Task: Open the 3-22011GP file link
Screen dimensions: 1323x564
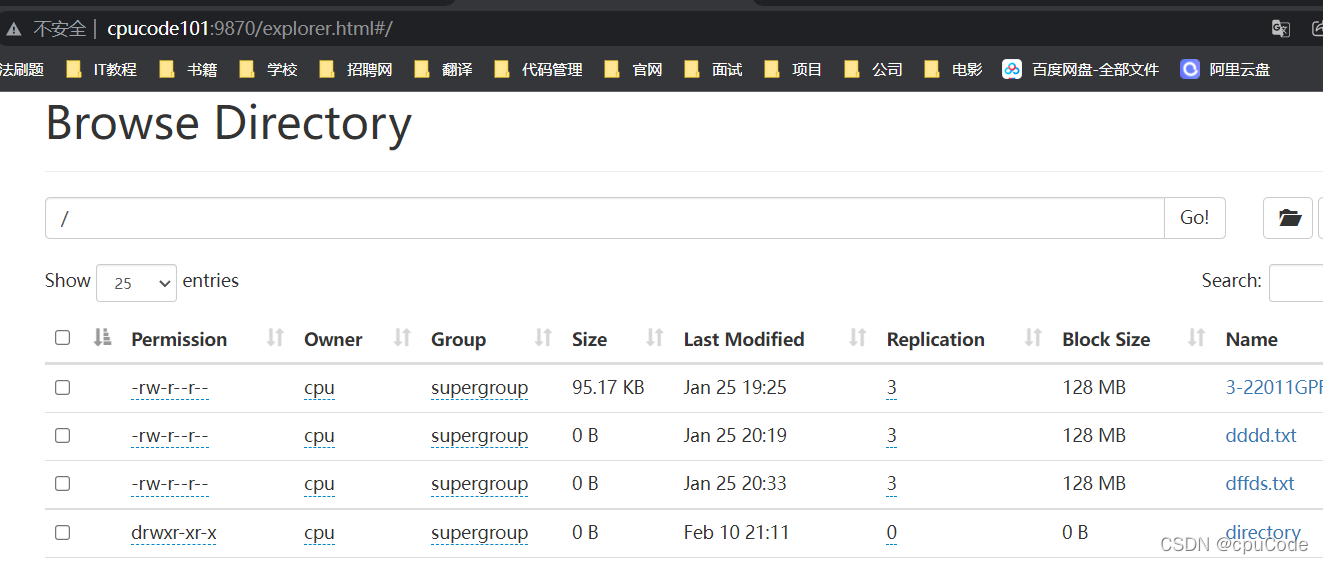Action: 1274,387
